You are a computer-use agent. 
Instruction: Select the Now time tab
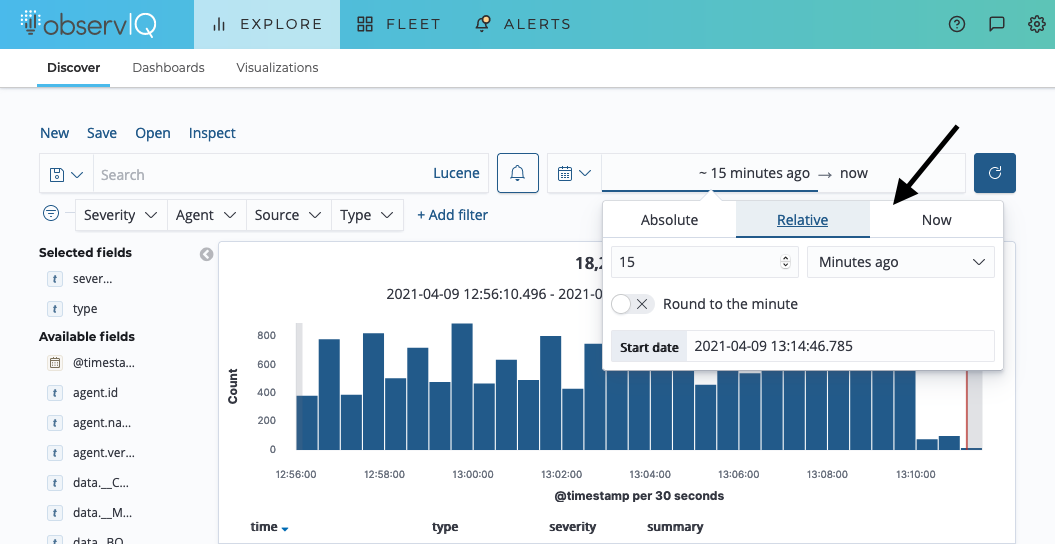click(937, 220)
